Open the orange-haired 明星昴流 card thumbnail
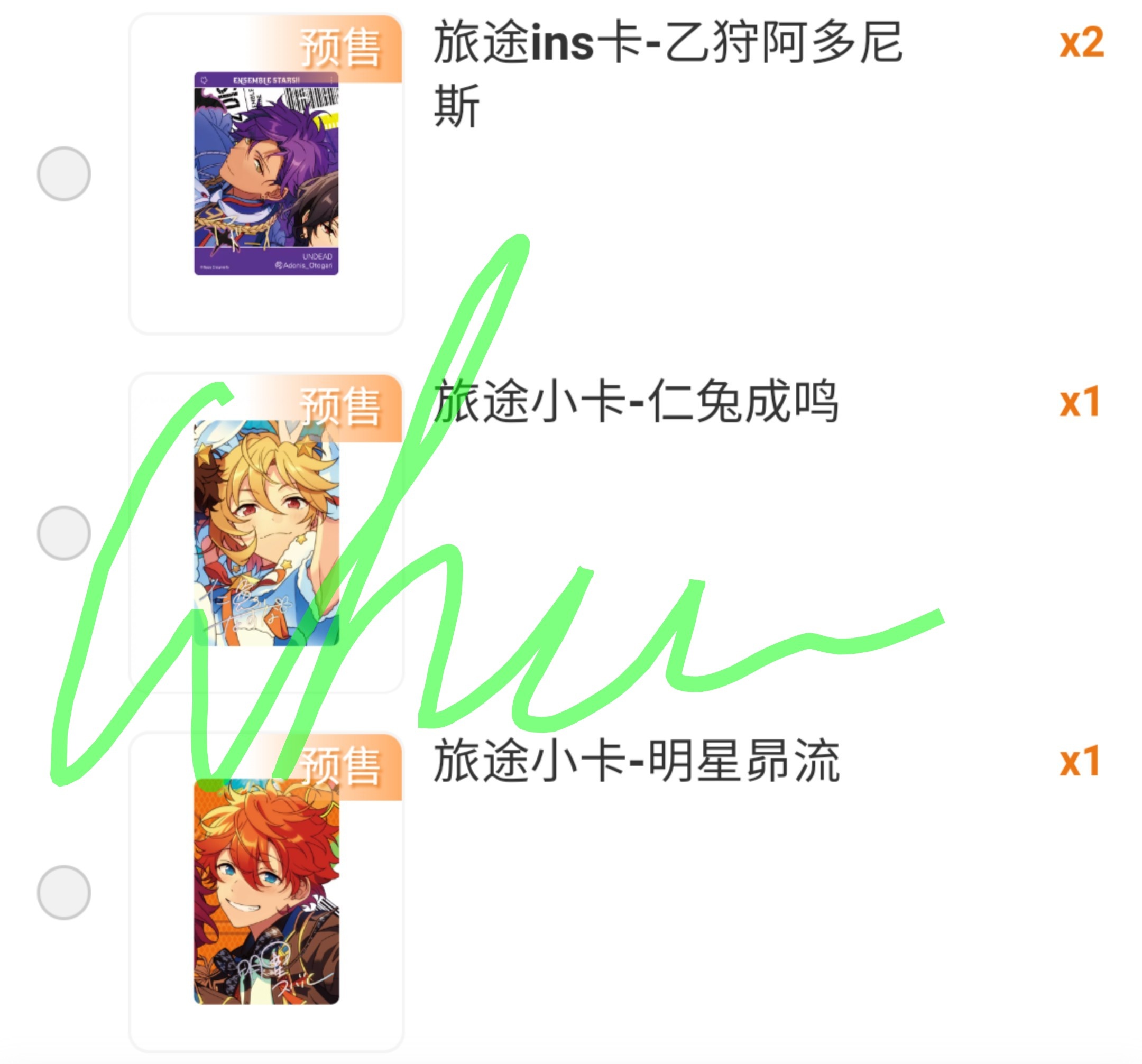 coord(266,891)
